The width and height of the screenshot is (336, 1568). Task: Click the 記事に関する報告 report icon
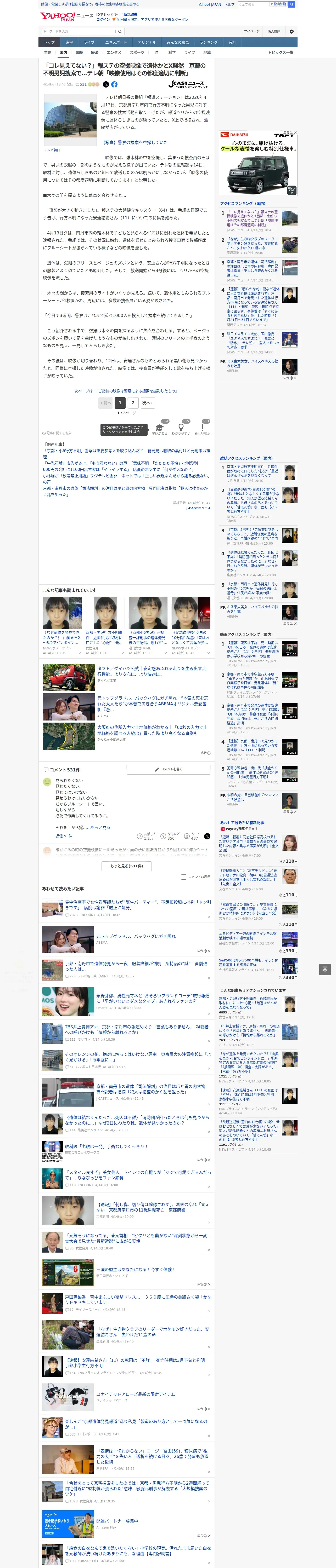tap(57, 433)
